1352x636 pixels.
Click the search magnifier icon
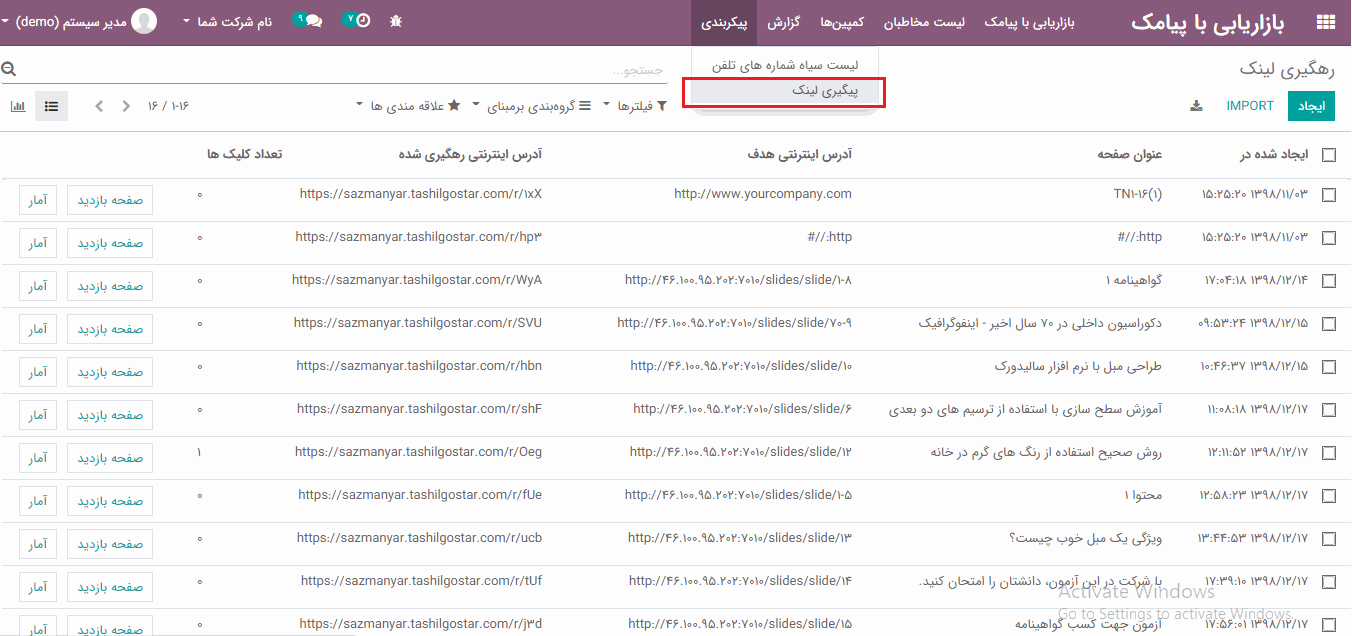click(9, 69)
